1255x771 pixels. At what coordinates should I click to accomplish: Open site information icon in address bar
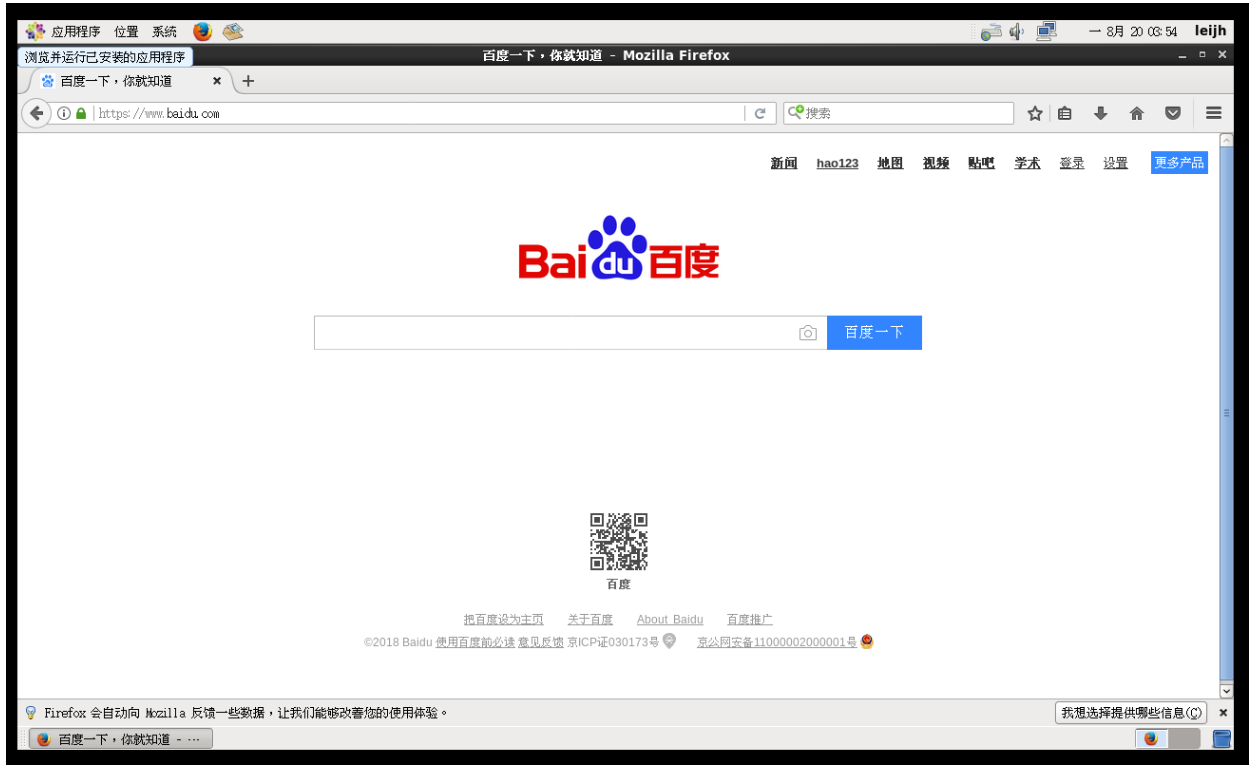click(64, 113)
